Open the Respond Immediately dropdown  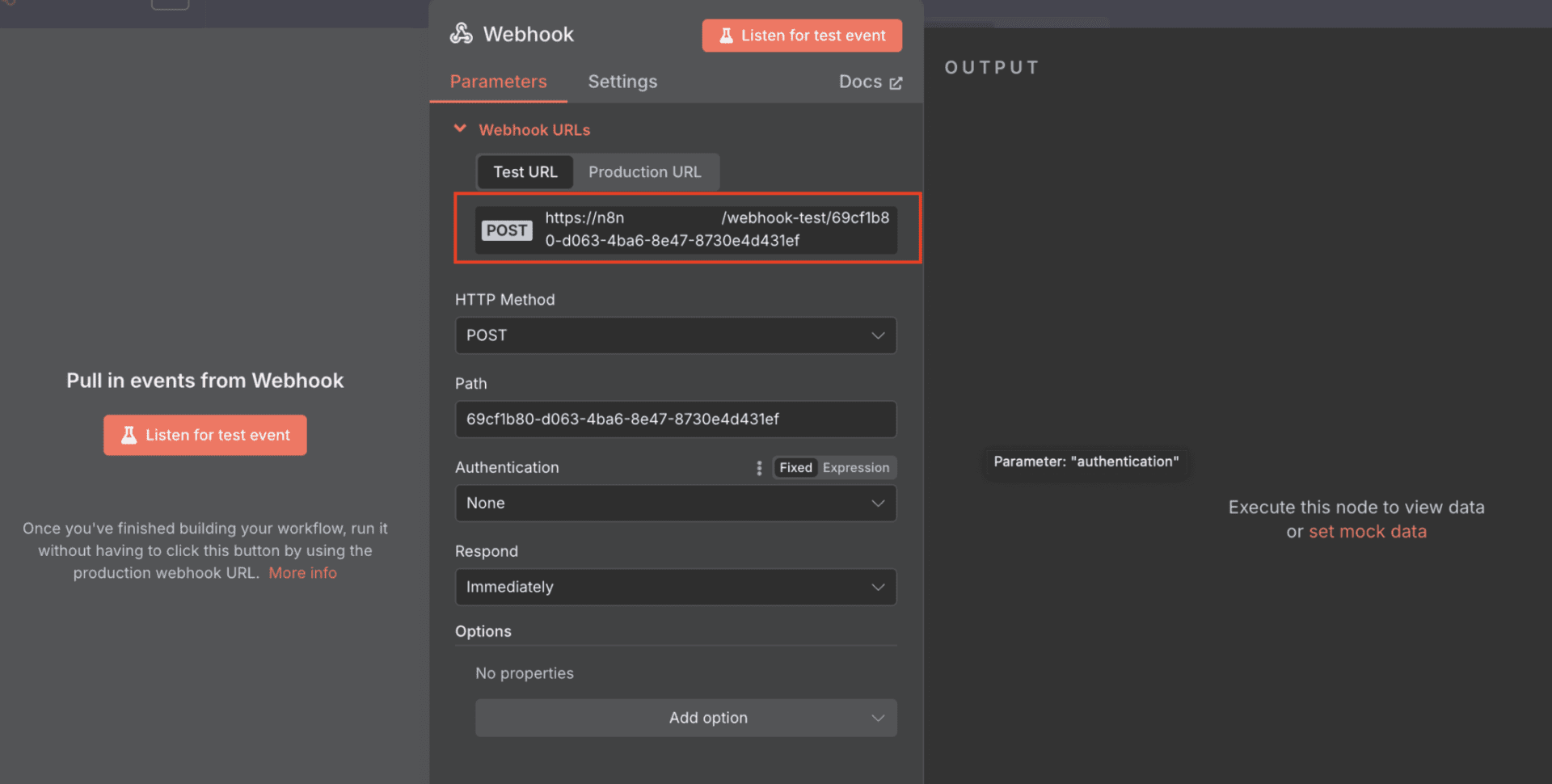pos(675,588)
